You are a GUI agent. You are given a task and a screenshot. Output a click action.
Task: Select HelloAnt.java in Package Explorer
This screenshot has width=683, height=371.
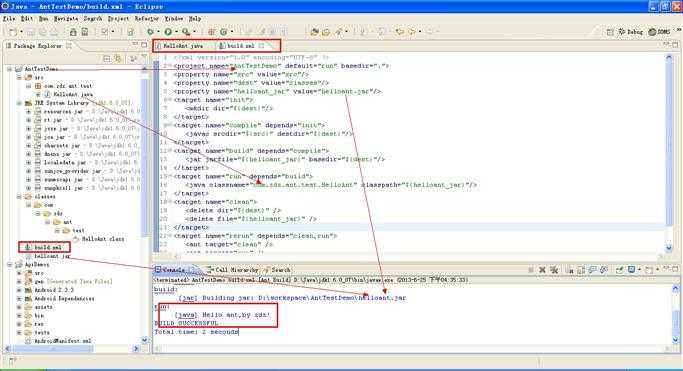(x=69, y=94)
